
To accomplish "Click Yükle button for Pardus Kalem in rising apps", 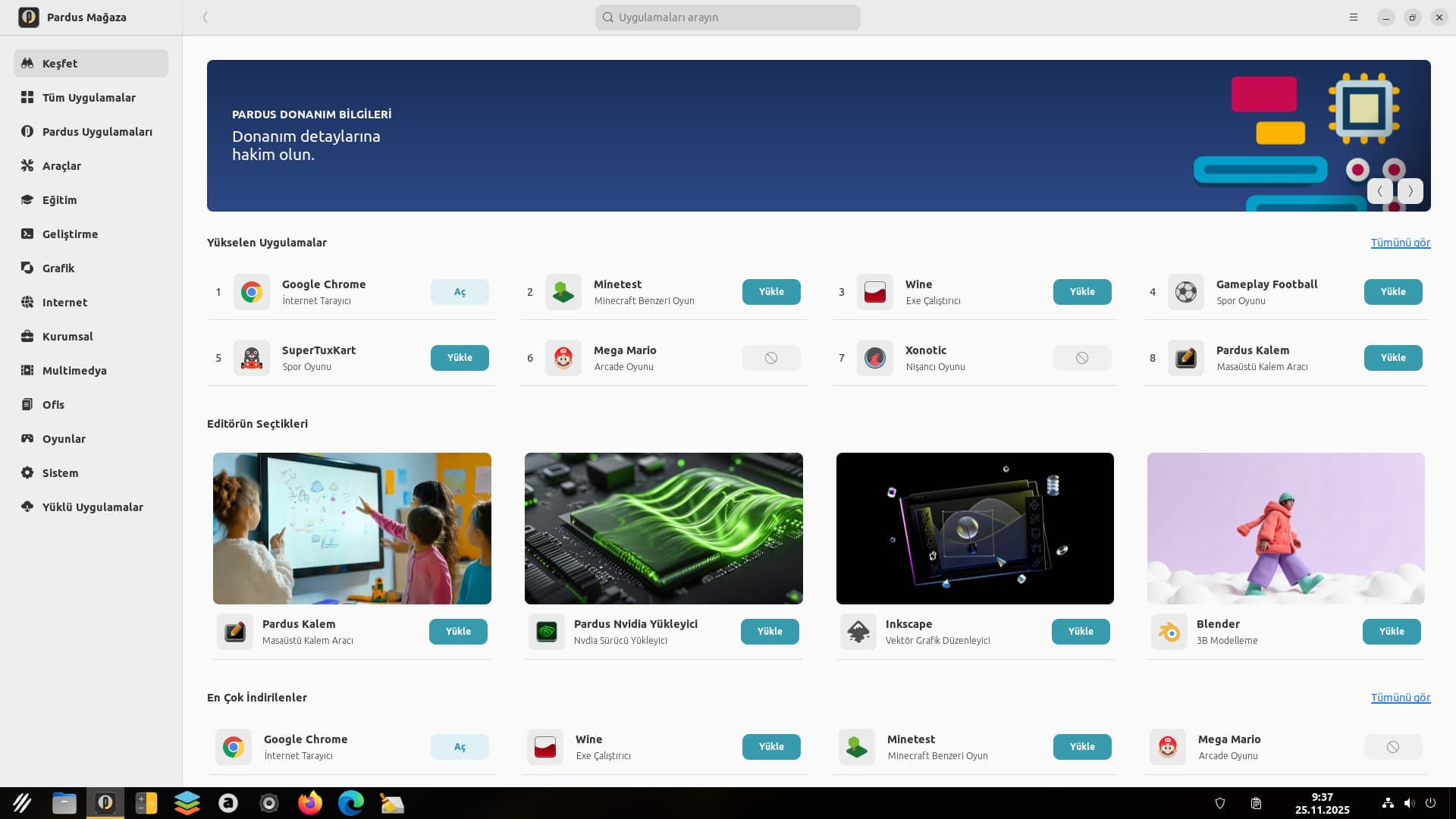I will coord(1392,358).
